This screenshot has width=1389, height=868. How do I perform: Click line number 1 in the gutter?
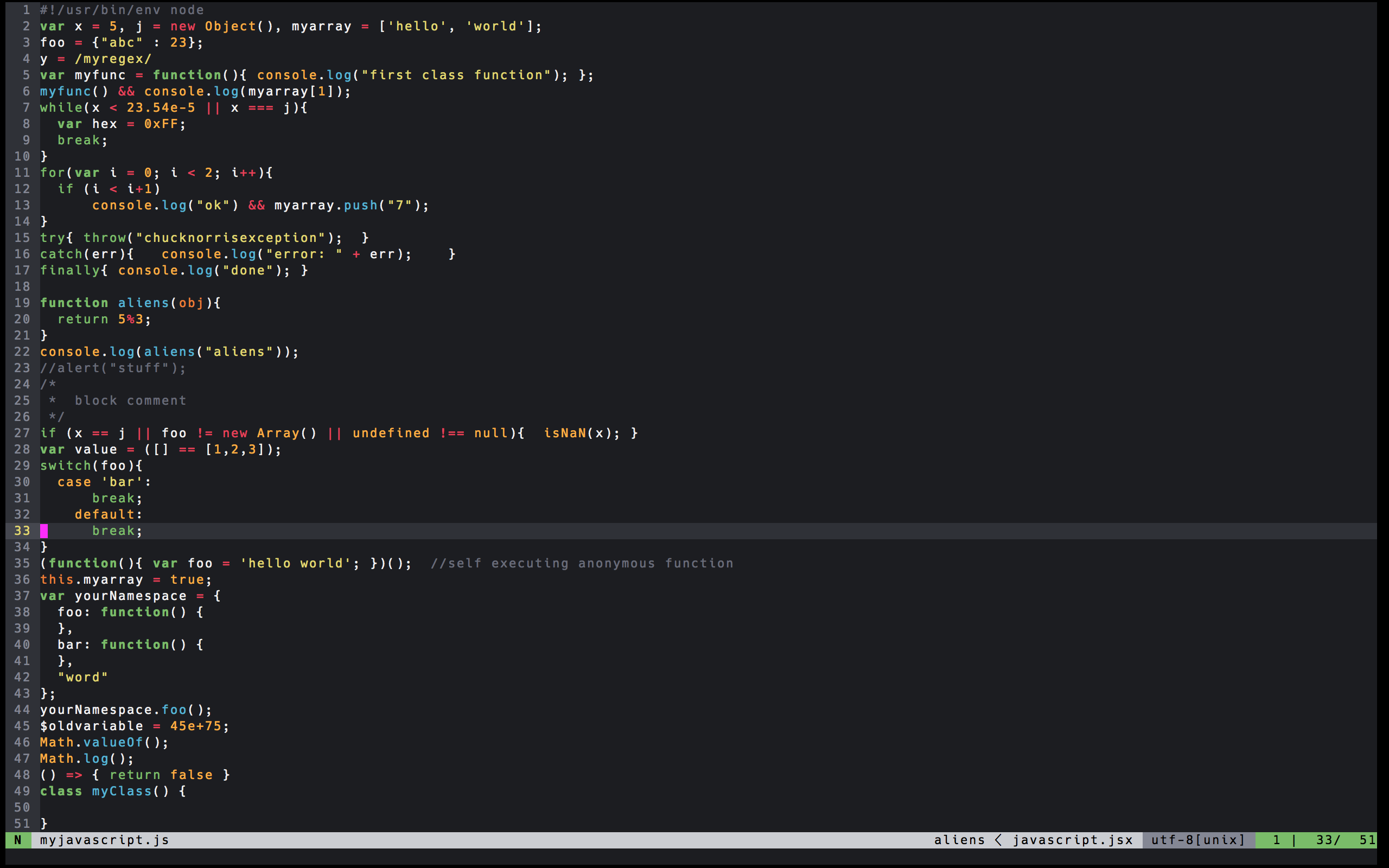tap(26, 10)
